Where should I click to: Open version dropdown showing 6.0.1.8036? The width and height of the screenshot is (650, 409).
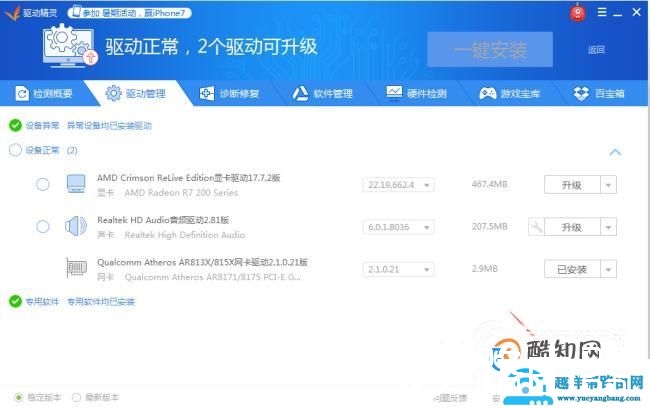tap(398, 227)
